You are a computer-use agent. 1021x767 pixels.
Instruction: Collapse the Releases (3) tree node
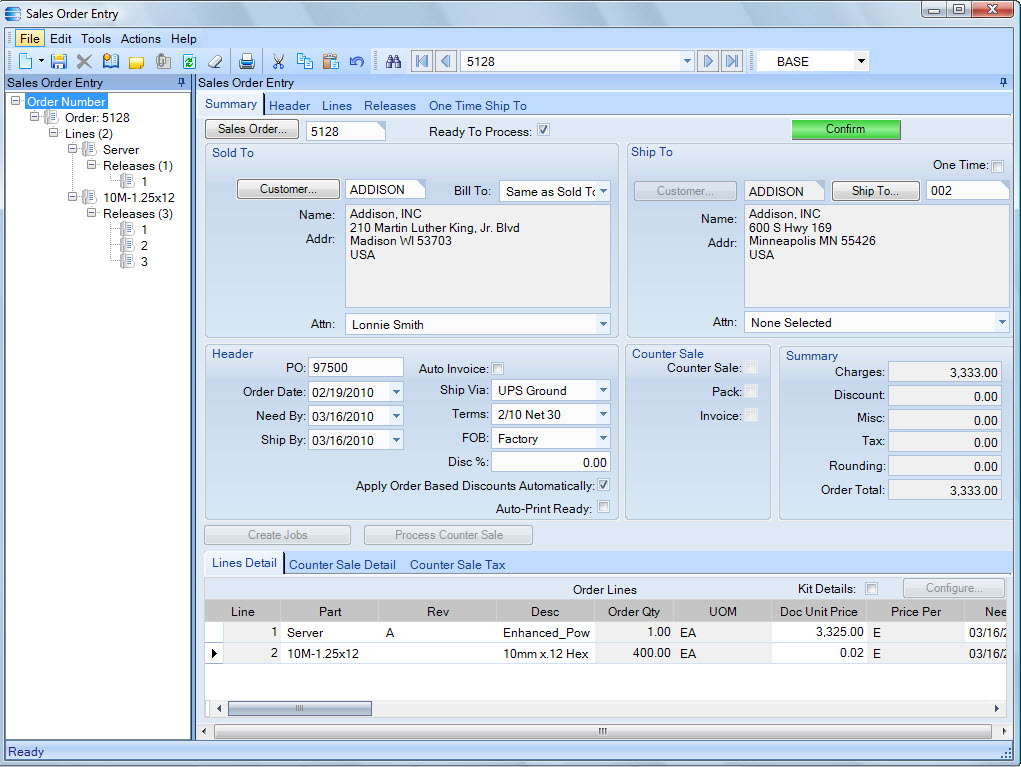tap(91, 213)
